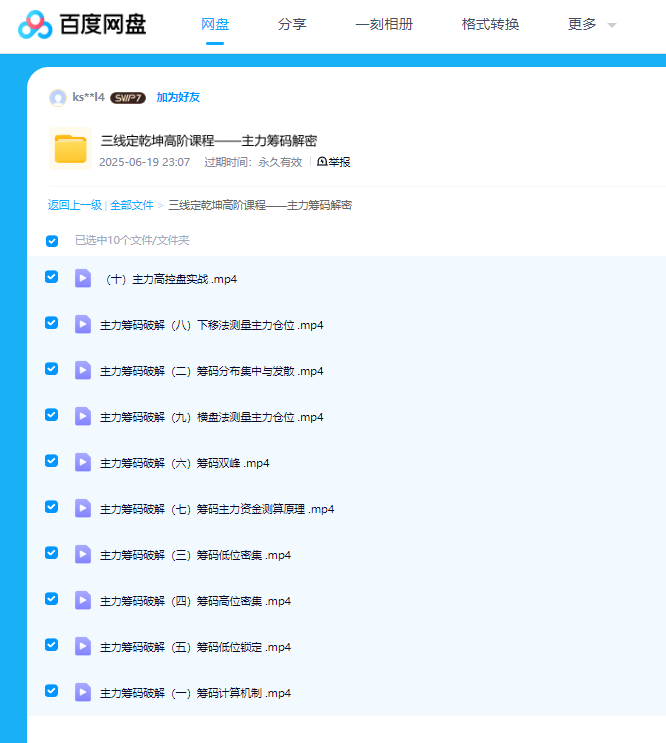
Task: Open the 分享 tab
Action: tap(292, 24)
